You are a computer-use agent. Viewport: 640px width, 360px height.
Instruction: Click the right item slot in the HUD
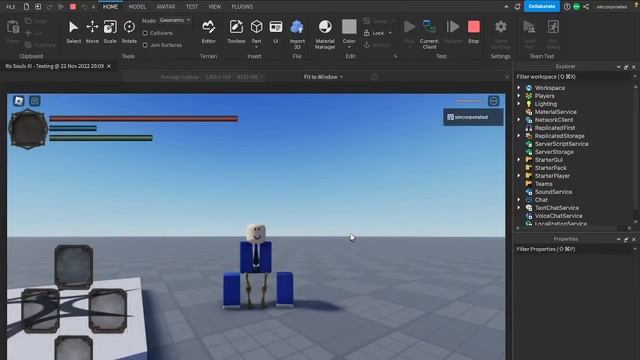click(x=108, y=311)
